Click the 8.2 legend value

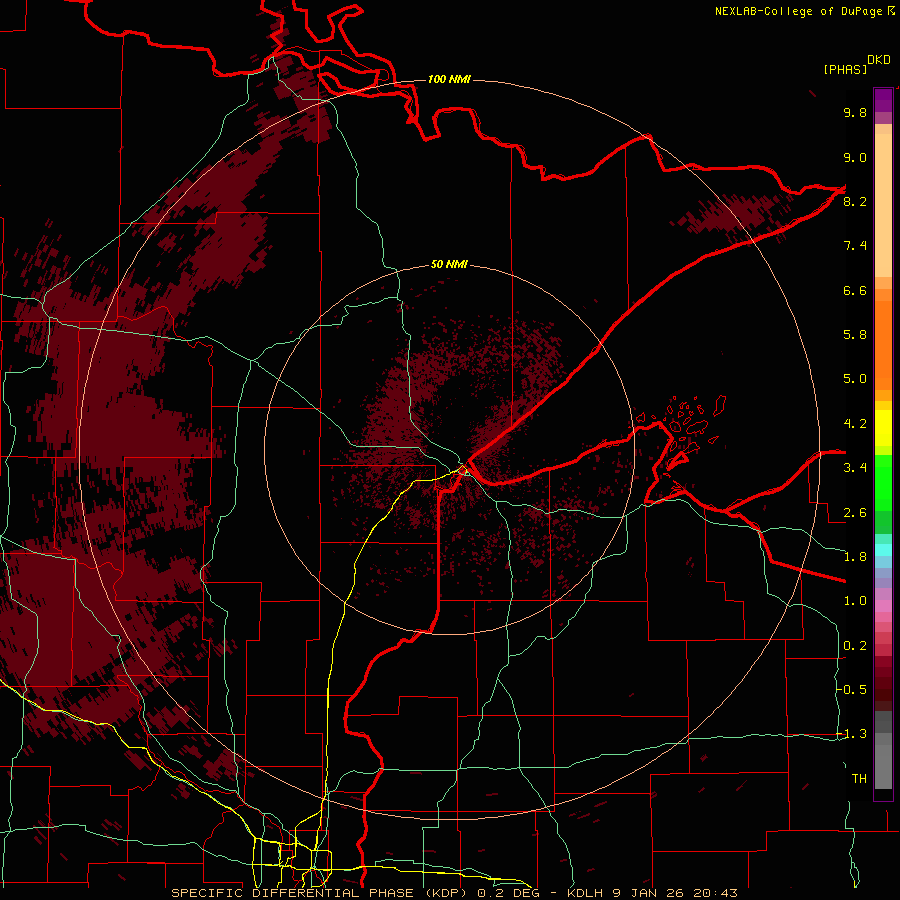855,202
